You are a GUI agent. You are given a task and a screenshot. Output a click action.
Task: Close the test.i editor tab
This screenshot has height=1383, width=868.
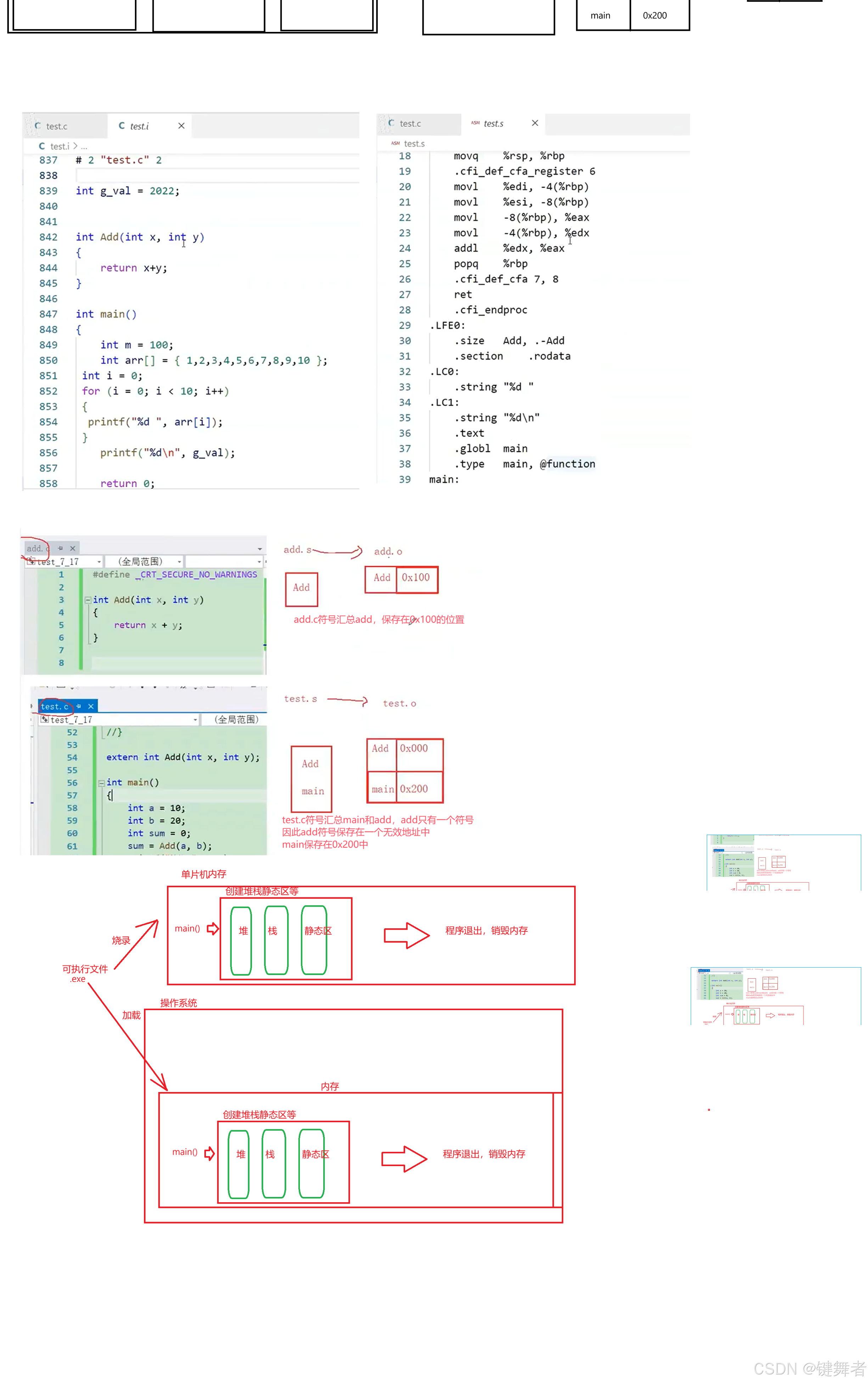[x=181, y=126]
